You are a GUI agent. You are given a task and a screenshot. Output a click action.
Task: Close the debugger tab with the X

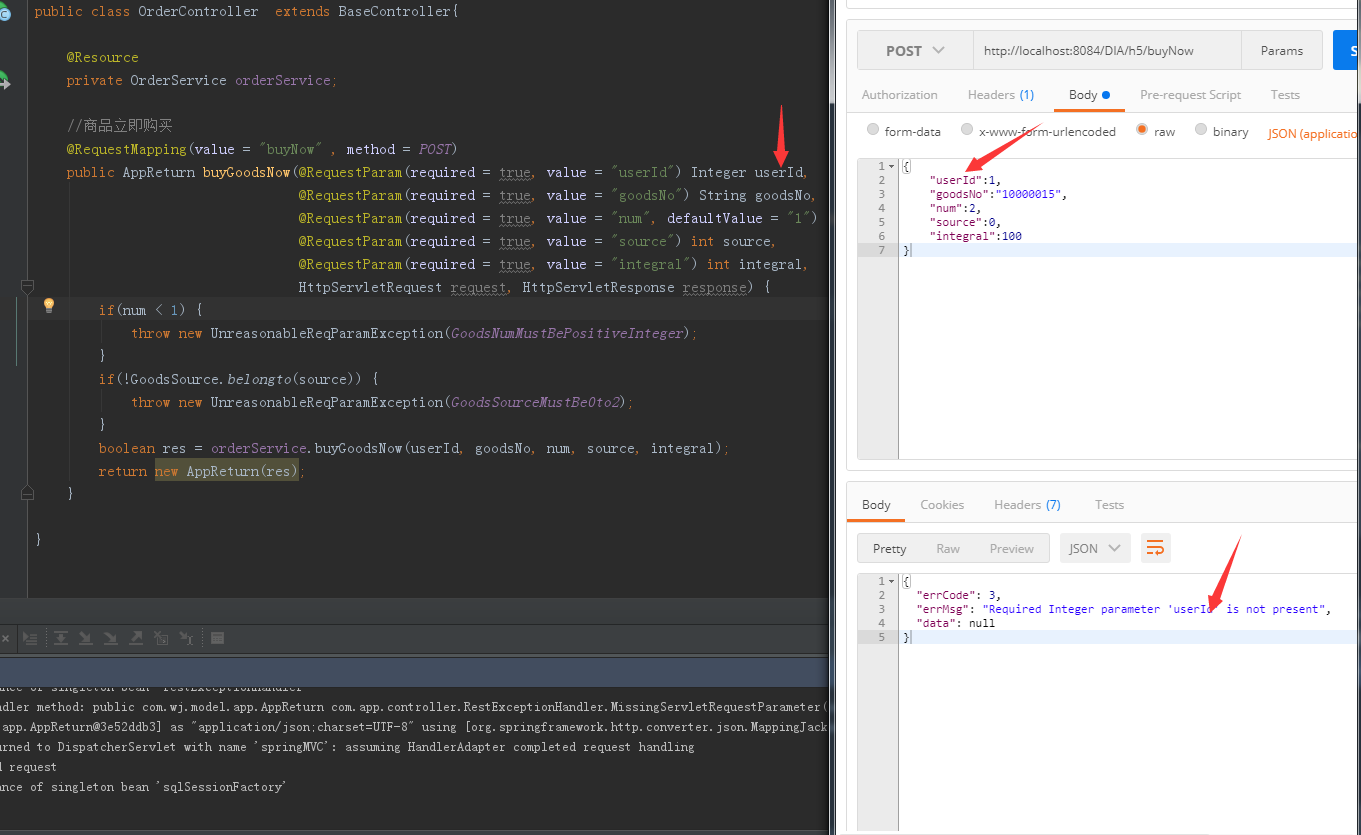click(x=5, y=638)
